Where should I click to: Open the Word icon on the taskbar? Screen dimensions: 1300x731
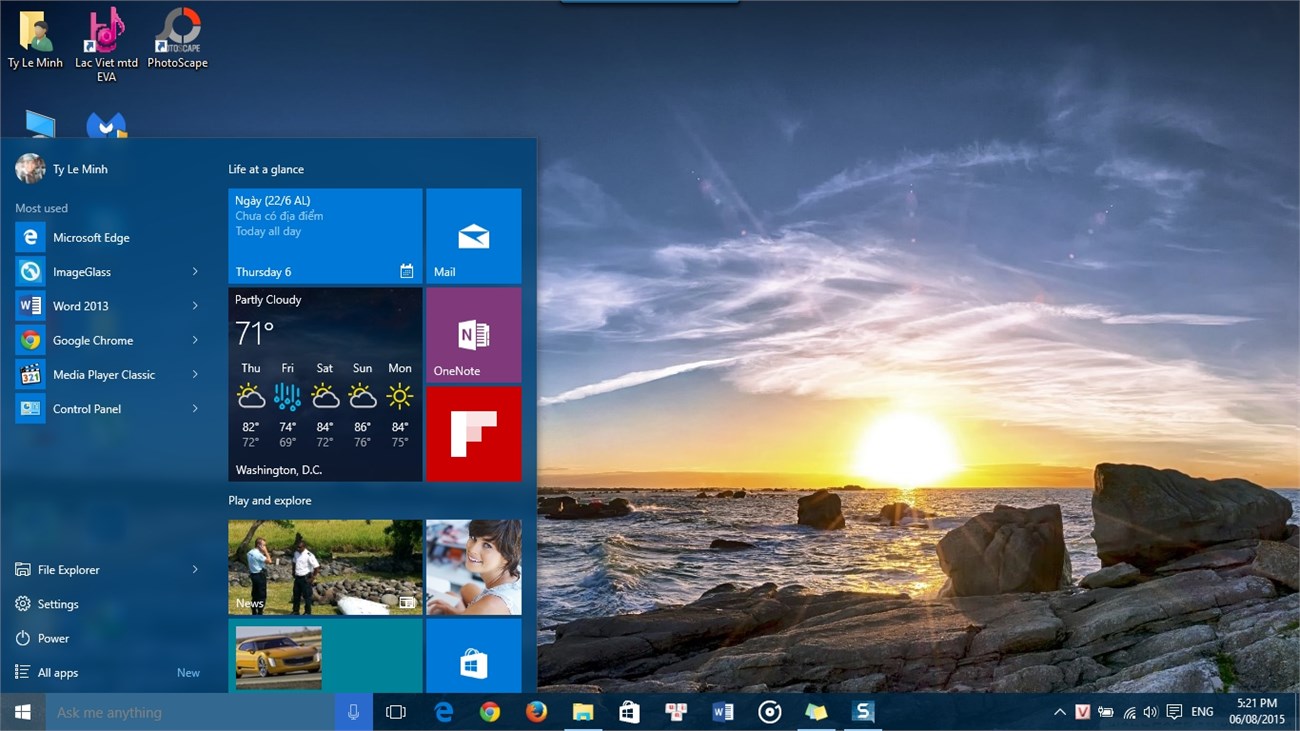pyautogui.click(x=722, y=712)
